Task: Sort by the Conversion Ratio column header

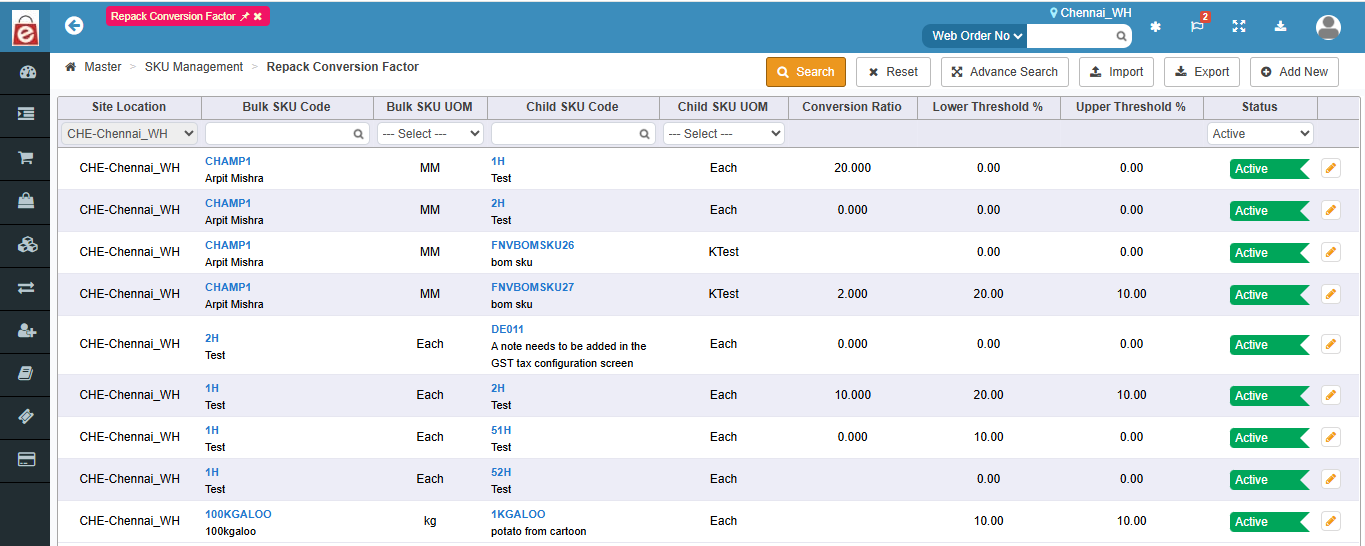Action: [852, 107]
